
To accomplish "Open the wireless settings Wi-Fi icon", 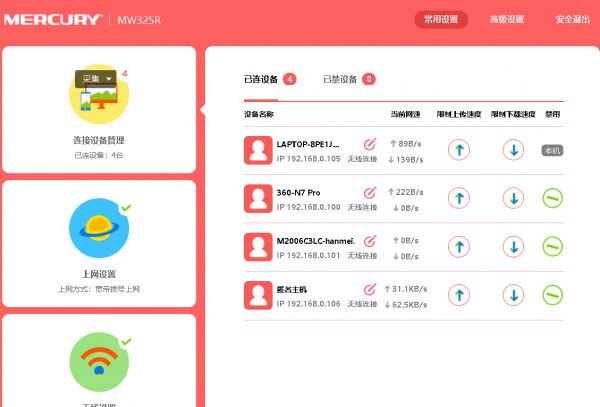I will click(x=99, y=362).
